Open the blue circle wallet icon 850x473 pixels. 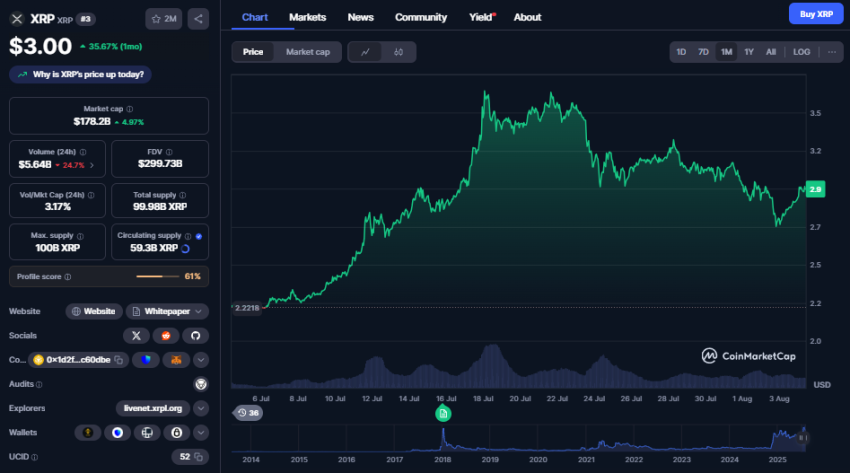(x=118, y=432)
